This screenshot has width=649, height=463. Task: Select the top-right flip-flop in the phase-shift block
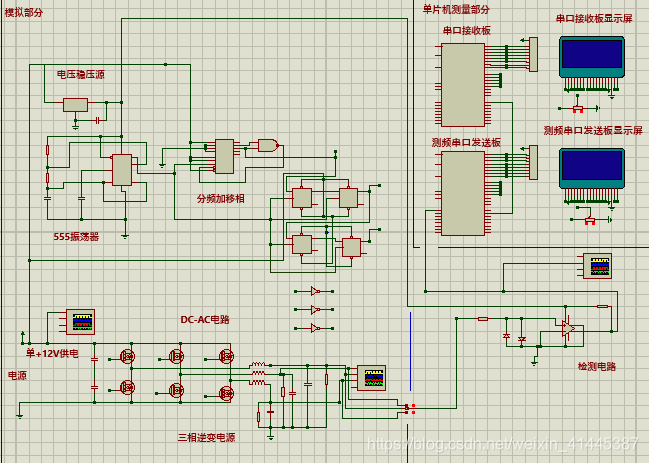pos(349,198)
